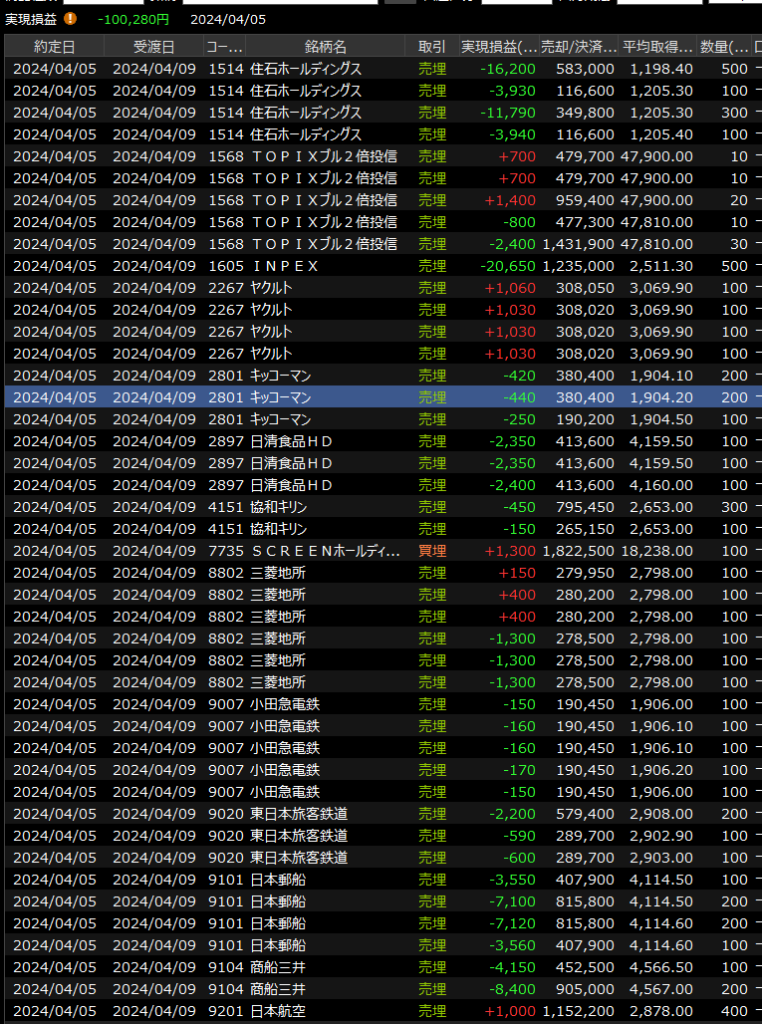Click the stock code 9201 cell

[x=225, y=1011]
